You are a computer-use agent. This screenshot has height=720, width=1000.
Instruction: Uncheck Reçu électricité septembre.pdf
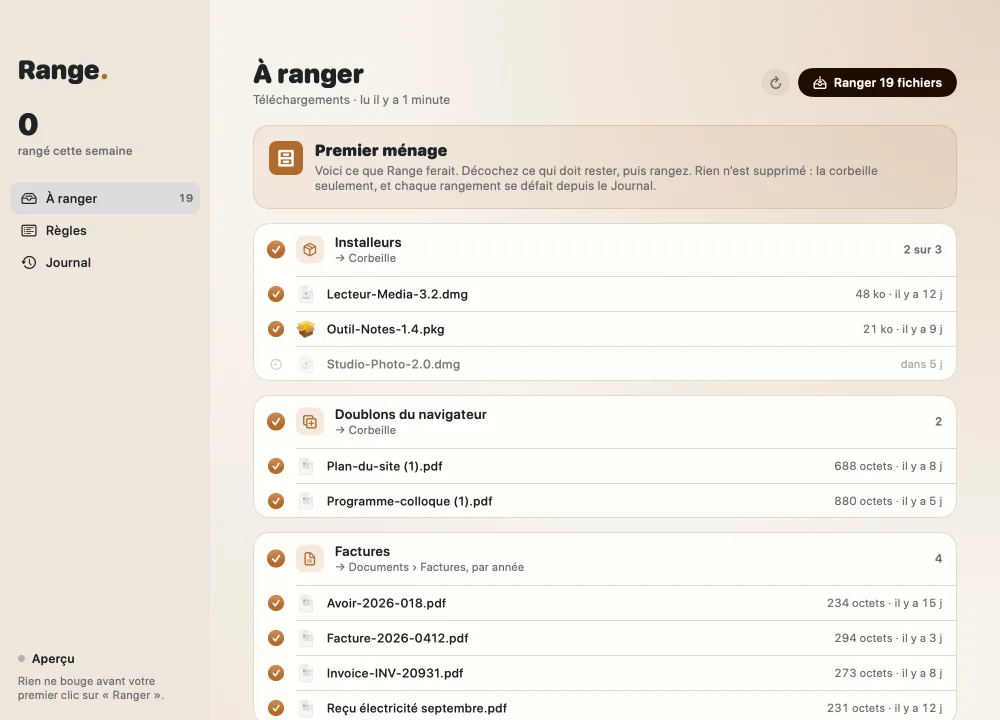[276, 709]
